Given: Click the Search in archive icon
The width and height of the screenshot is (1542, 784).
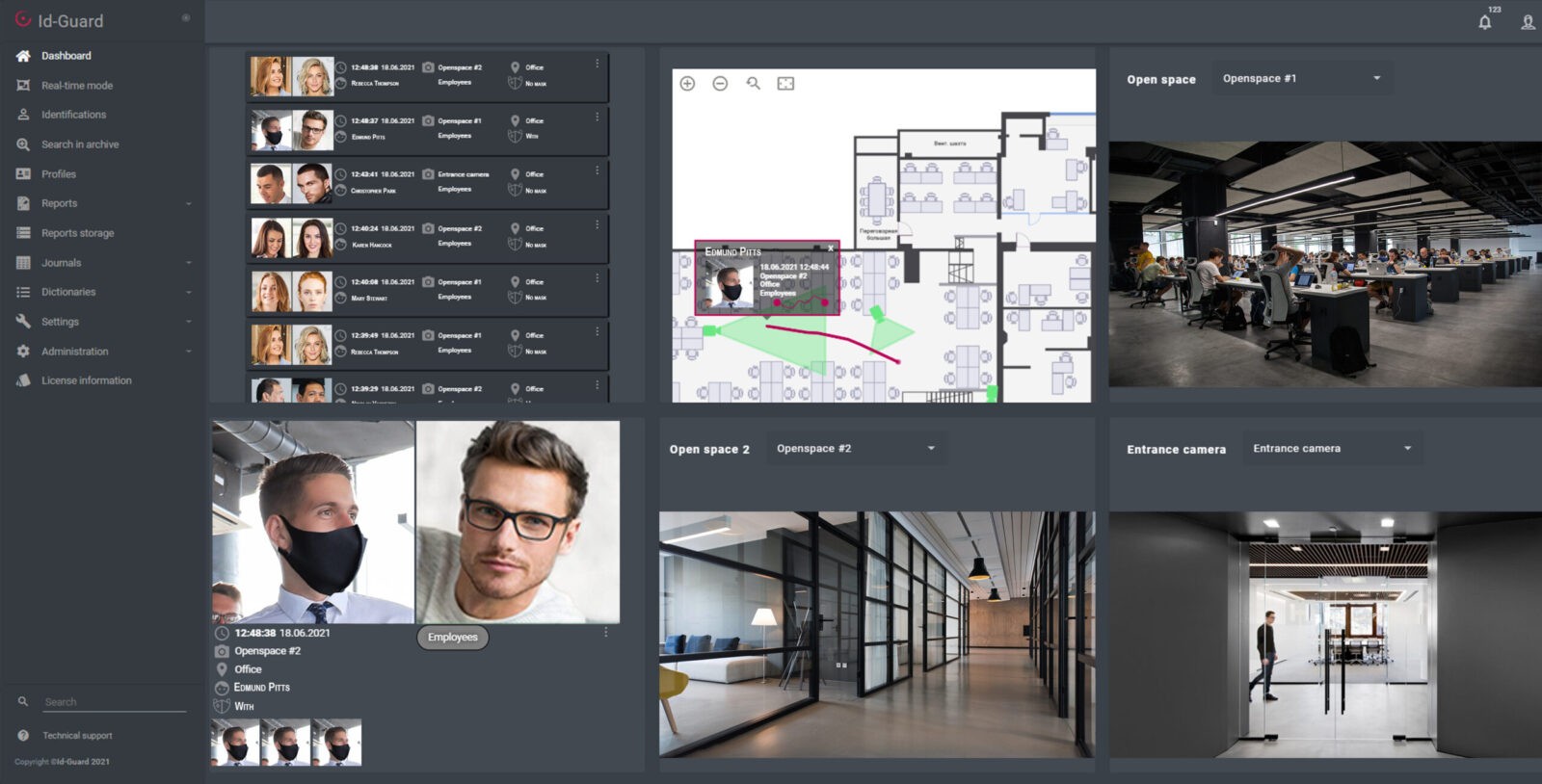Looking at the screenshot, I should point(23,144).
